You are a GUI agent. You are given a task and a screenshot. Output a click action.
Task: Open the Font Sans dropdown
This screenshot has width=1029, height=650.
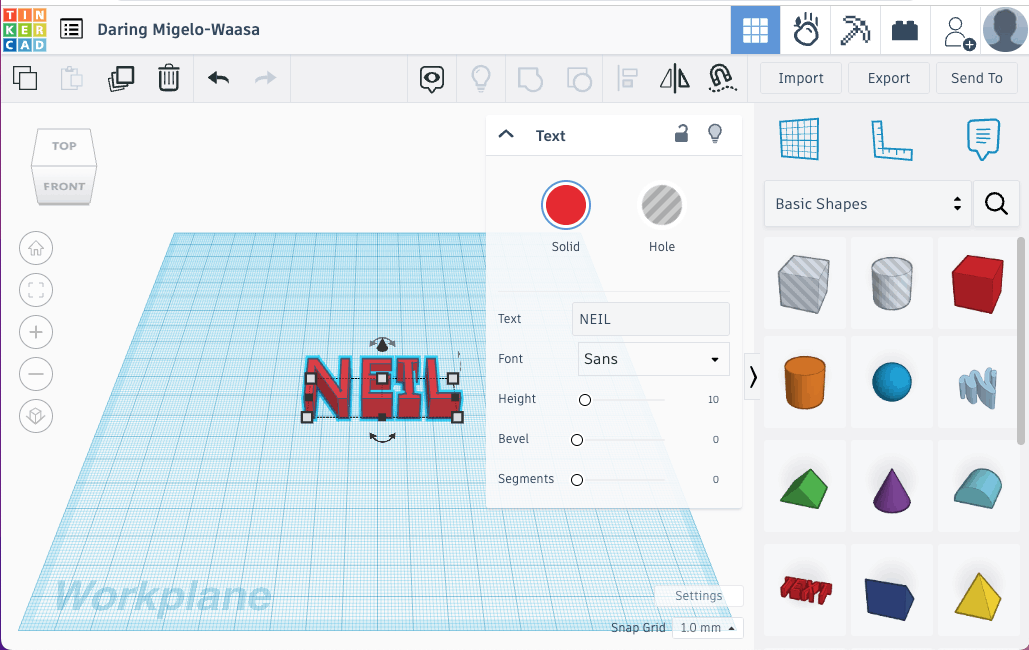coord(654,359)
